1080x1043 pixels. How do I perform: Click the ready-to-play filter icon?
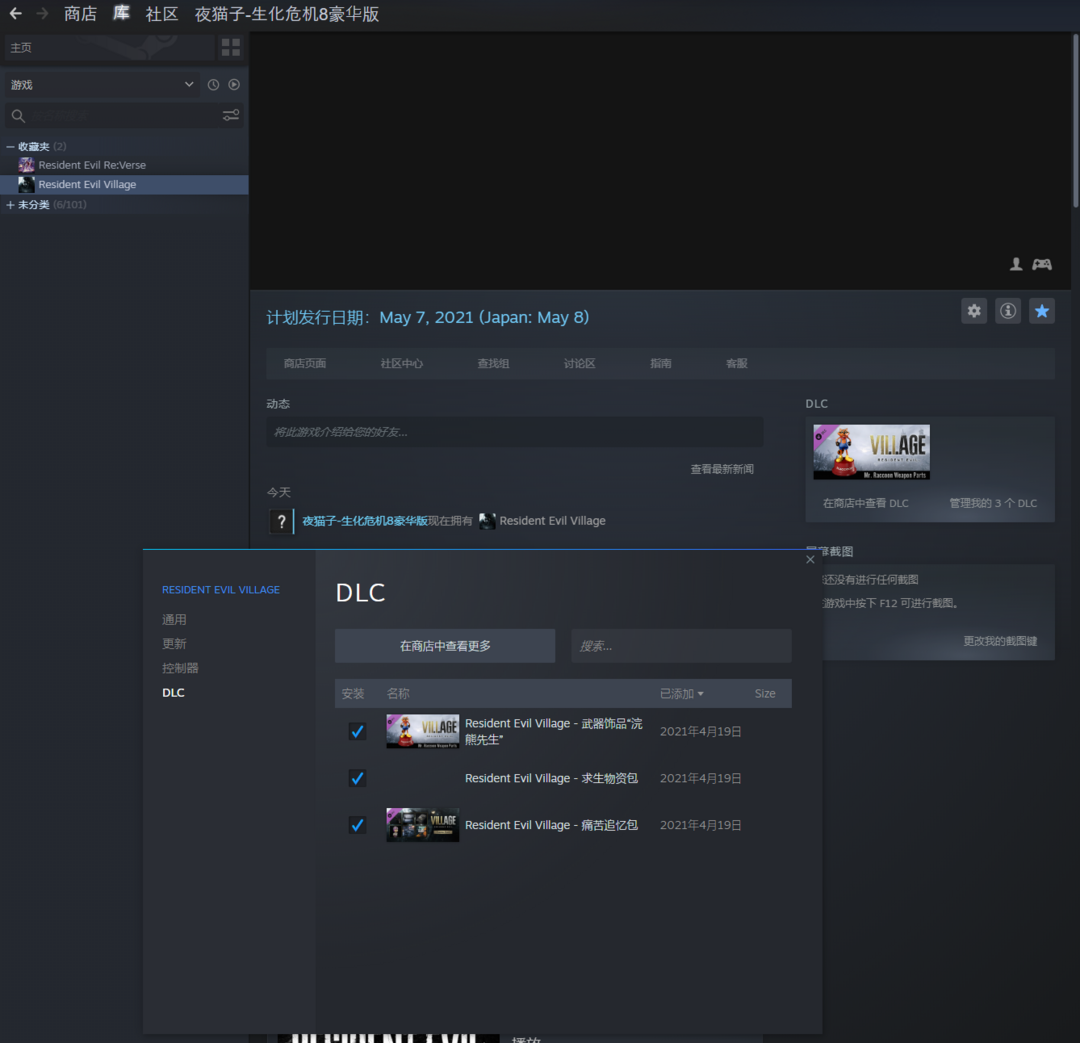click(x=234, y=85)
